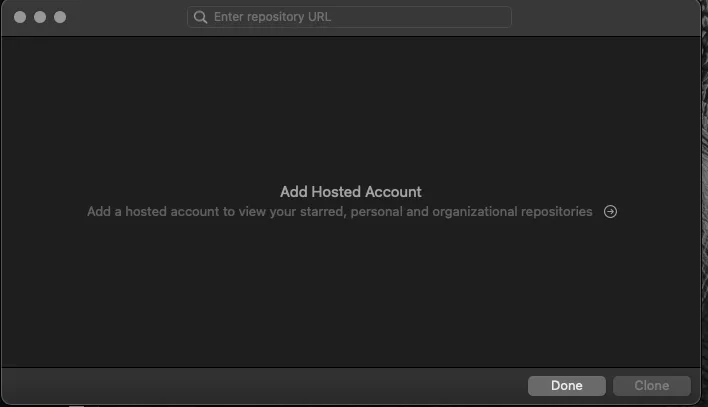The width and height of the screenshot is (708, 407).
Task: Click the Done button
Action: (x=567, y=386)
